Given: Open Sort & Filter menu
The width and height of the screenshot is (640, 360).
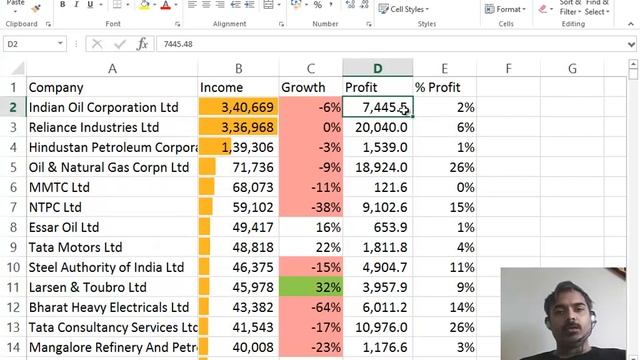Looking at the screenshot, I should [x=570, y=7].
